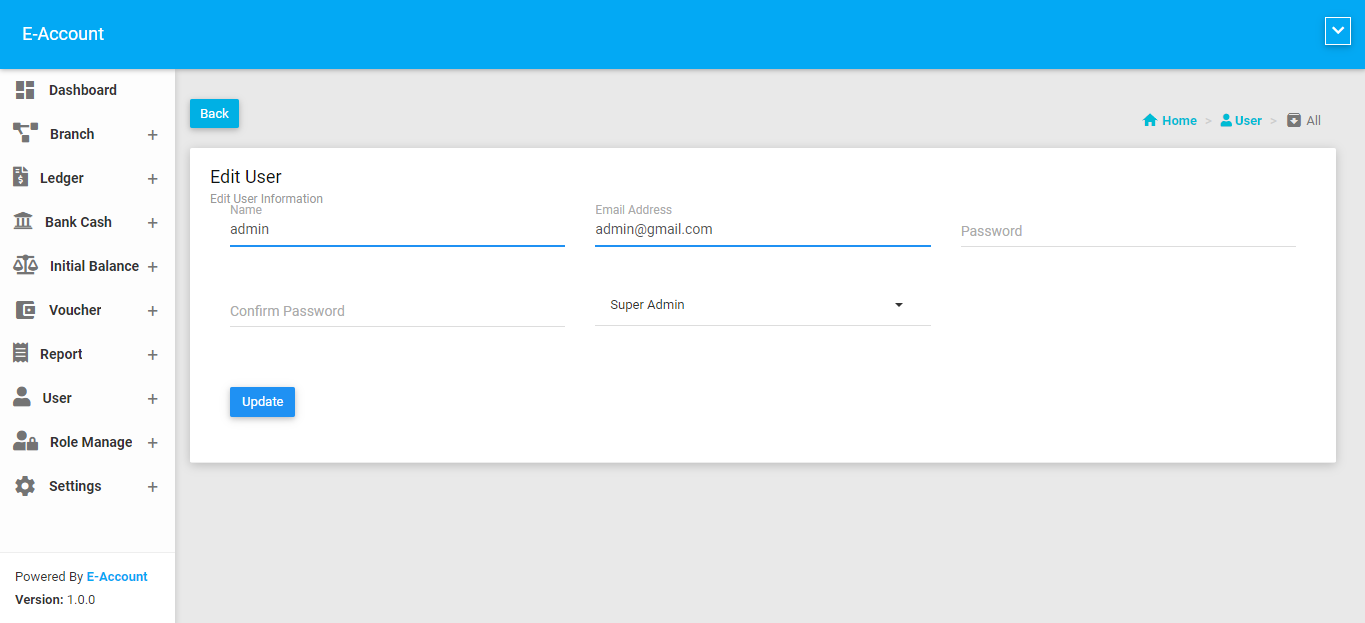Click the Back button

tap(214, 114)
